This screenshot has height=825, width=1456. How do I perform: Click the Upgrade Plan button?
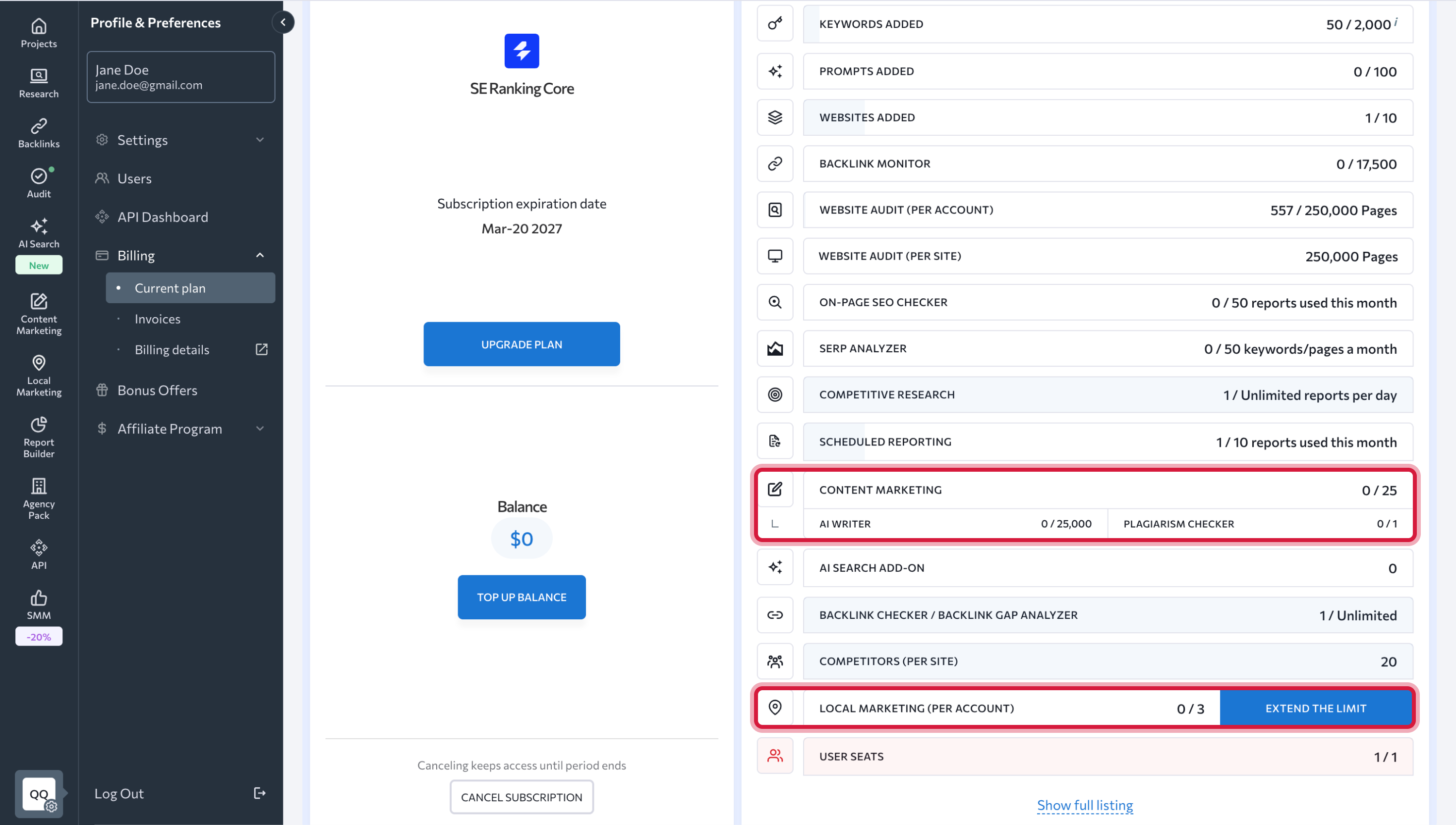(x=522, y=344)
